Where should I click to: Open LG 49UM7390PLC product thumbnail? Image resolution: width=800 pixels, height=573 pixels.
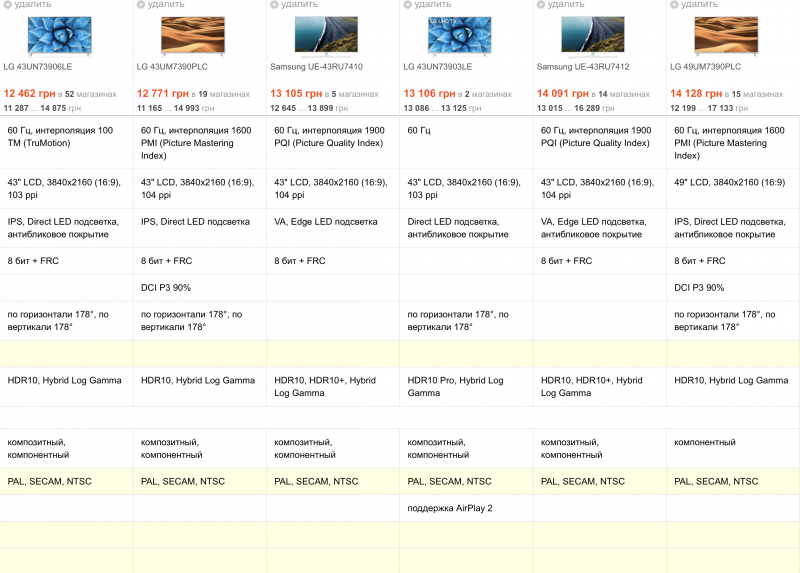point(726,36)
